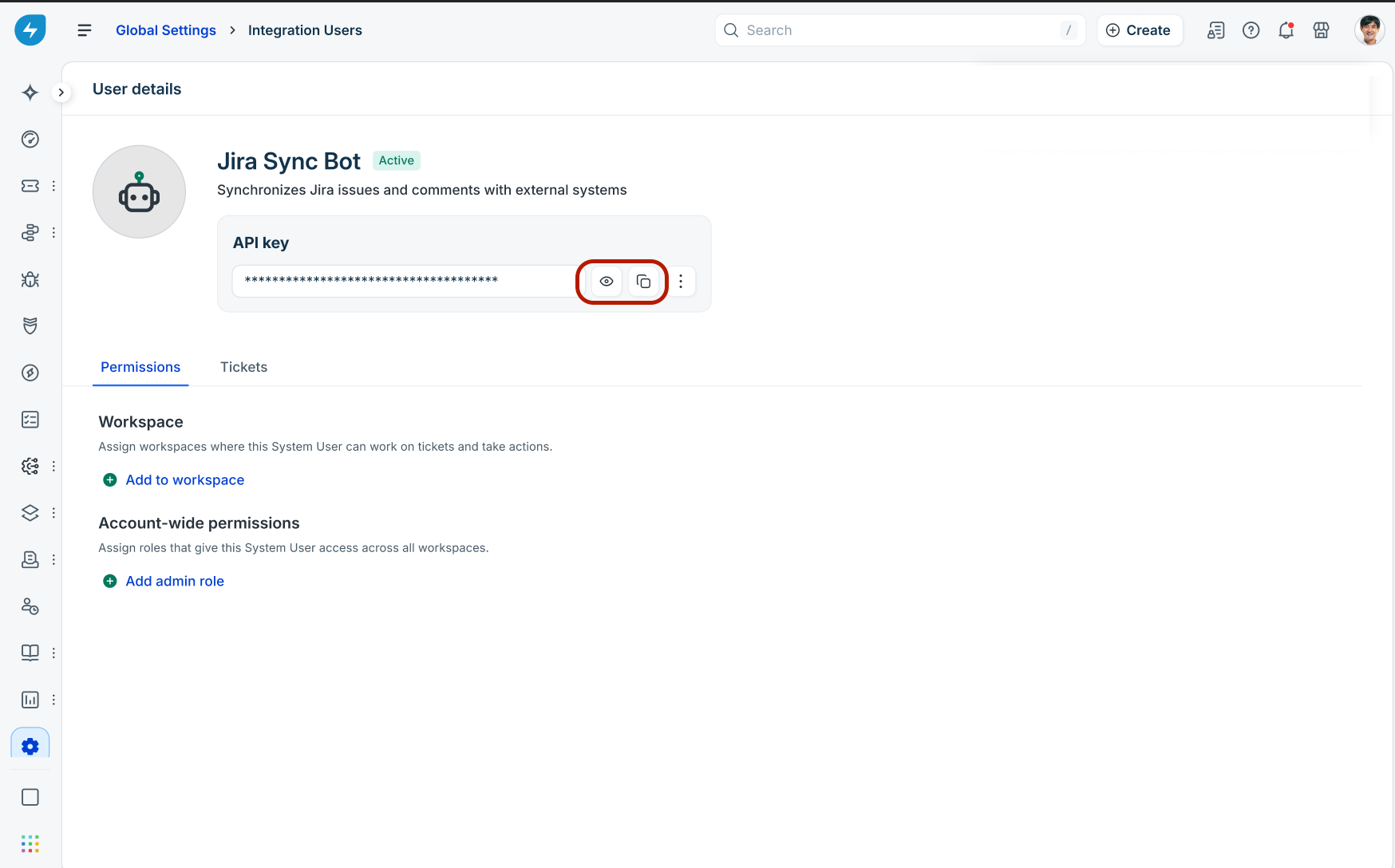Expand the submenu dots beside the book icon

53,653
